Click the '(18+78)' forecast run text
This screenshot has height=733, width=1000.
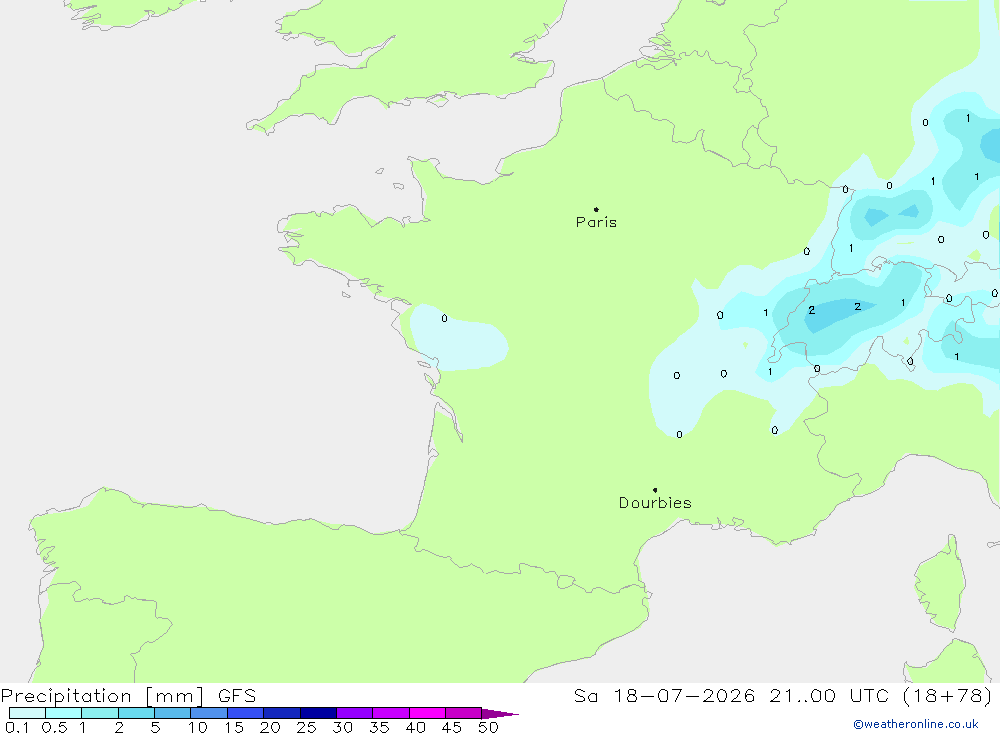948,696
